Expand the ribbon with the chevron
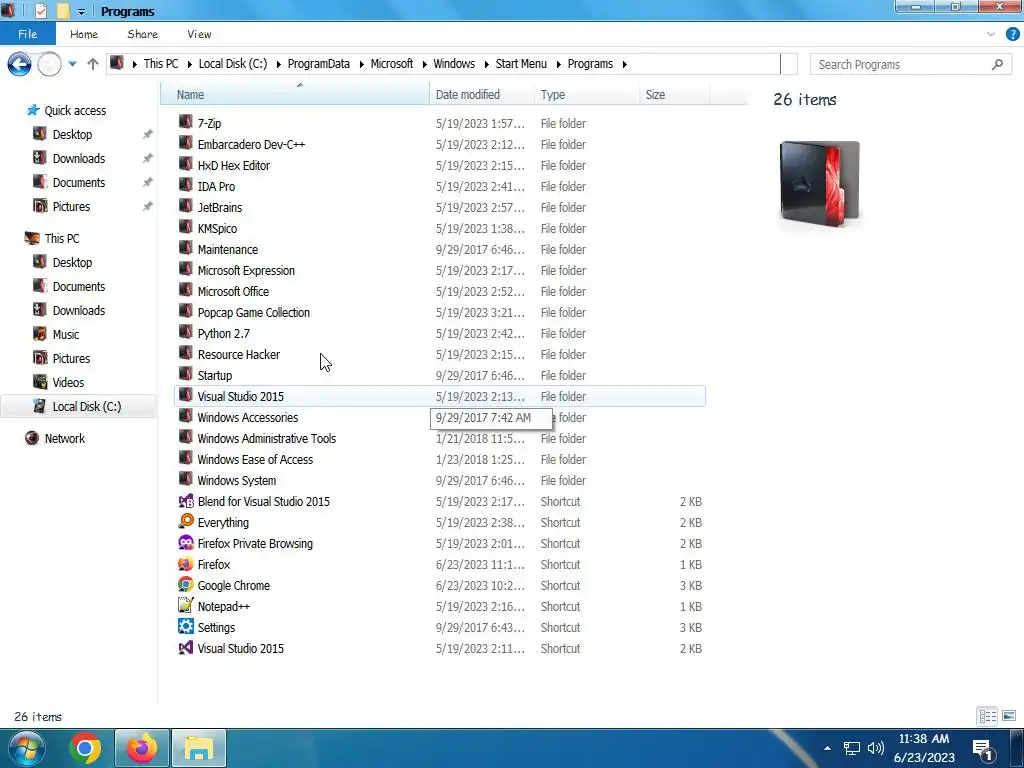Viewport: 1024px width, 768px height. (991, 35)
